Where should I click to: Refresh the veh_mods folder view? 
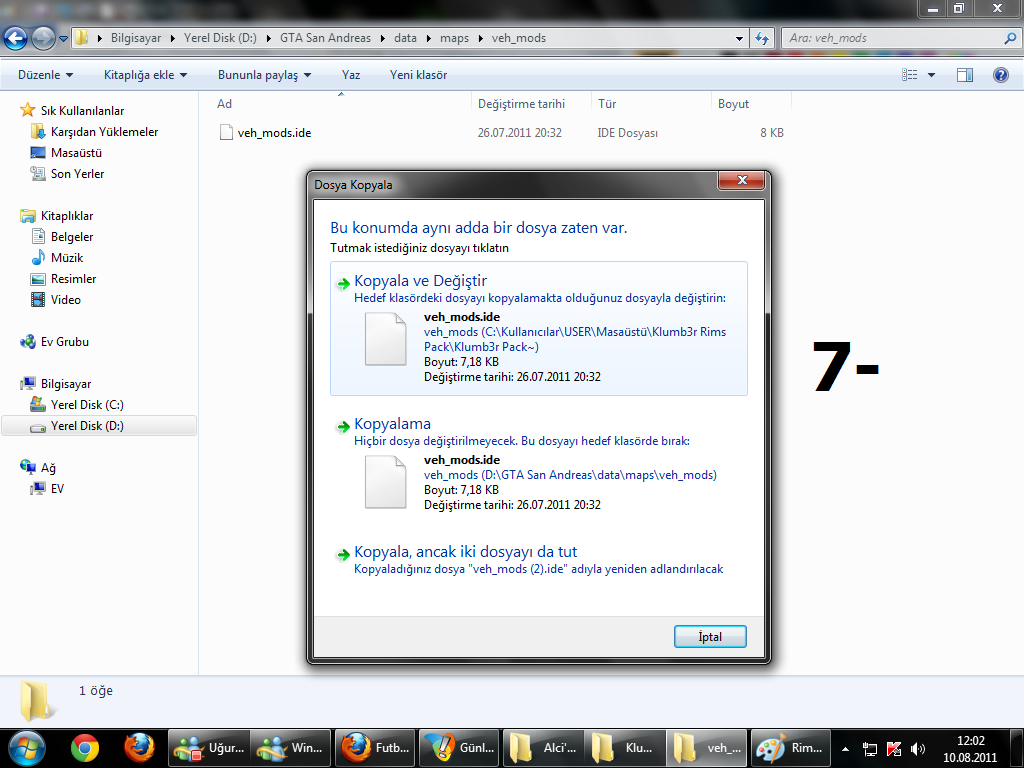(761, 39)
